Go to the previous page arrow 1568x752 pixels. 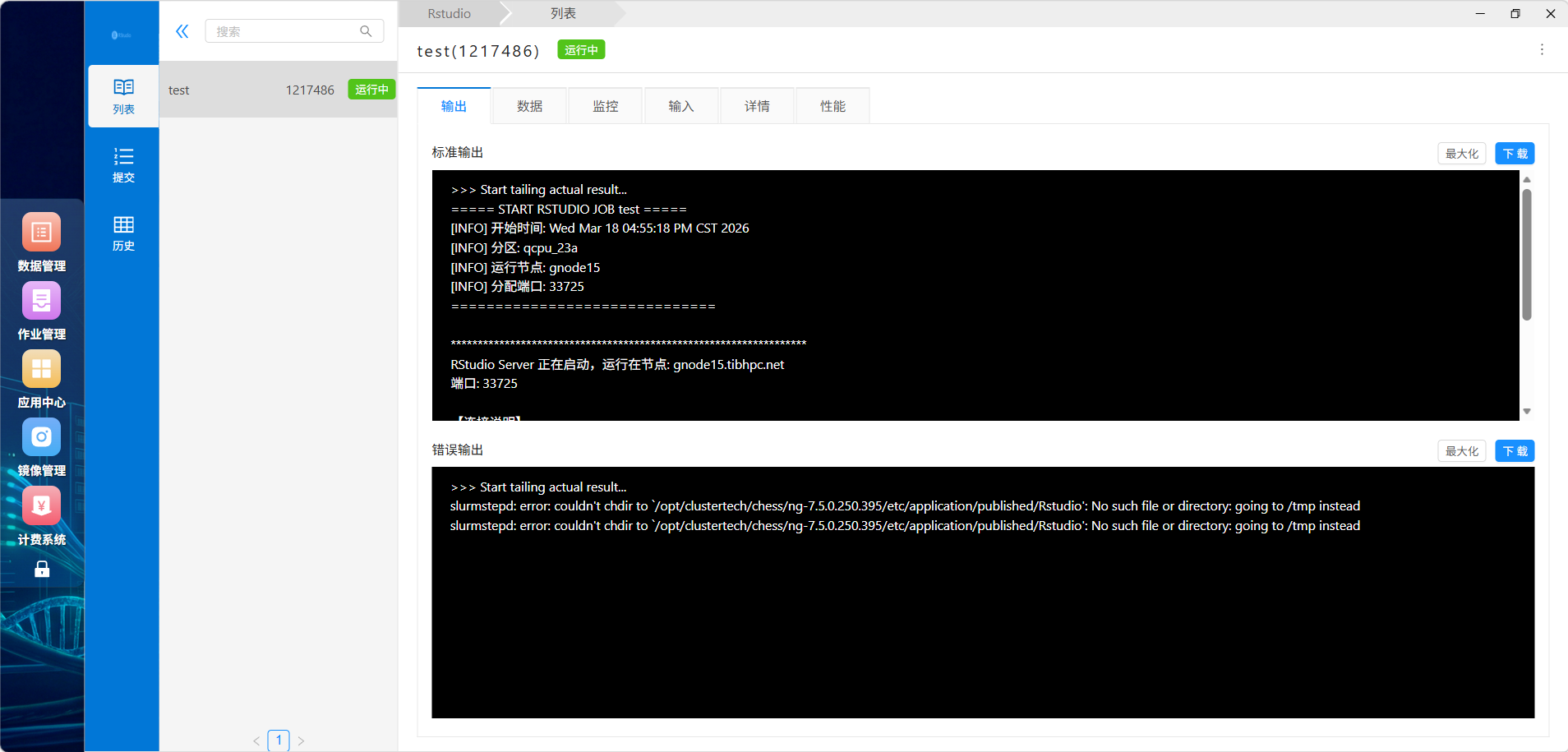[x=256, y=740]
